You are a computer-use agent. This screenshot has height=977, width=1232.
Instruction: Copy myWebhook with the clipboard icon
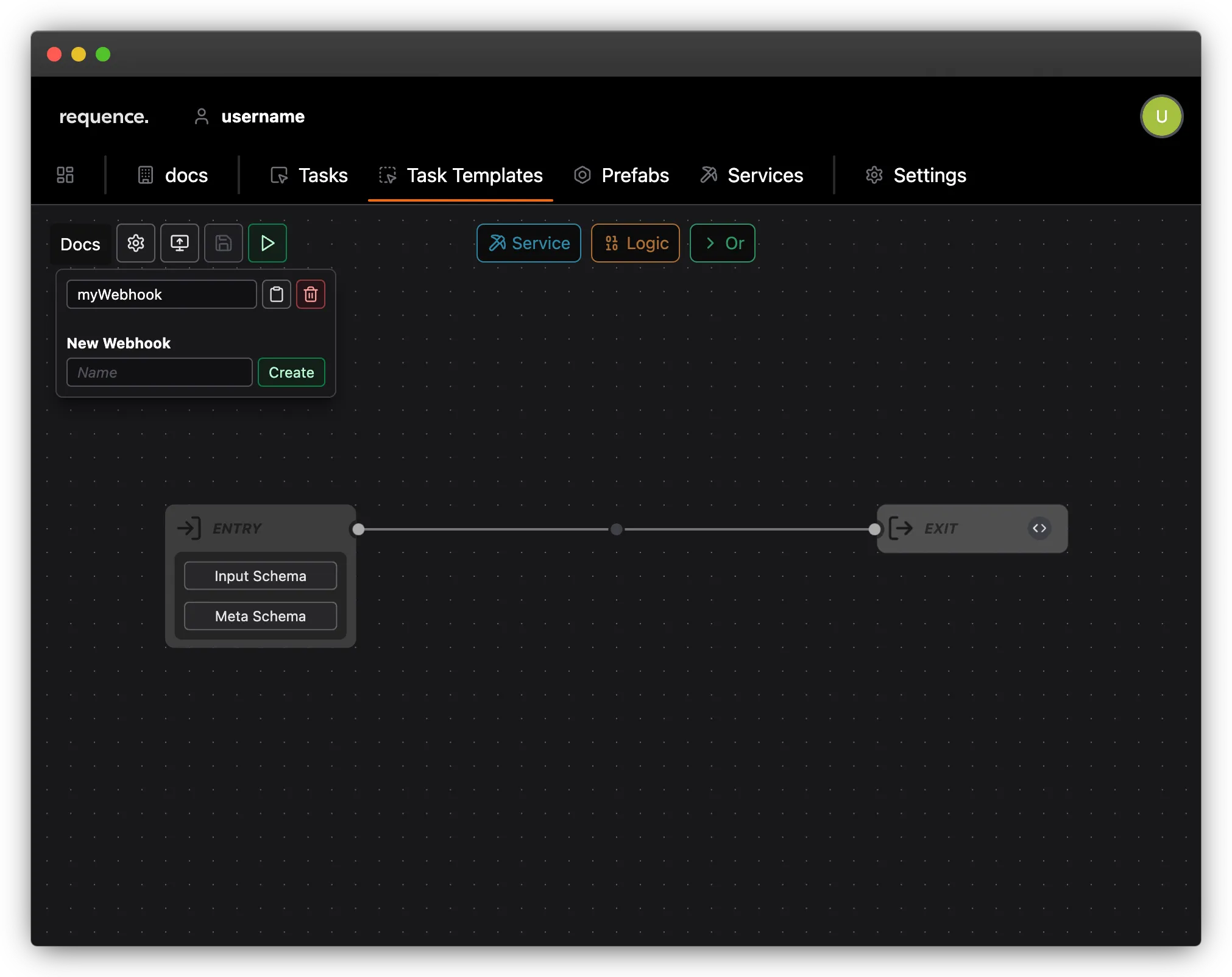[277, 294]
